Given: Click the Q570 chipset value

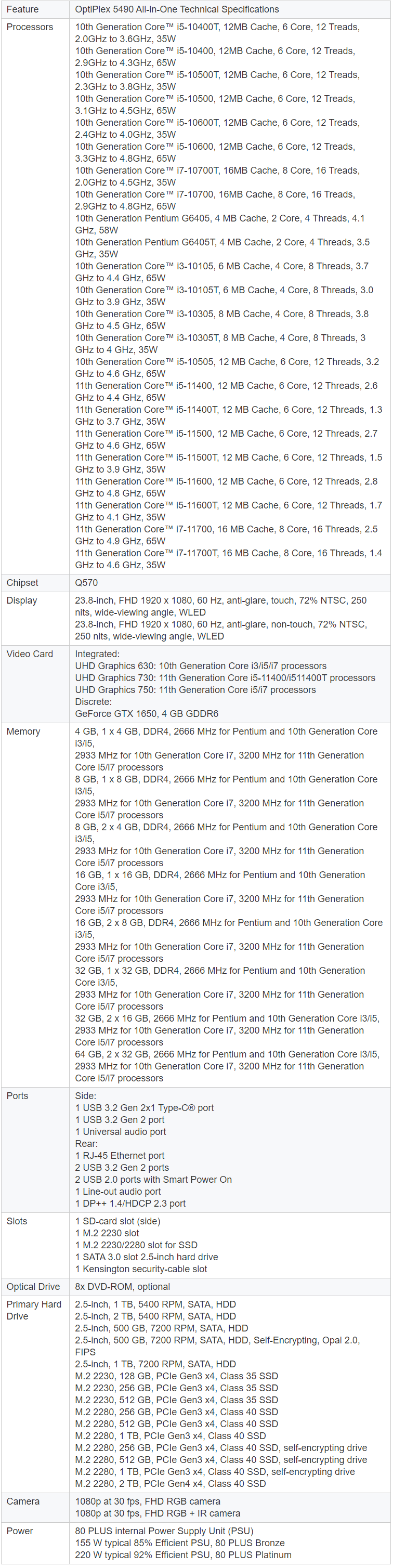Looking at the screenshot, I should point(86,582).
